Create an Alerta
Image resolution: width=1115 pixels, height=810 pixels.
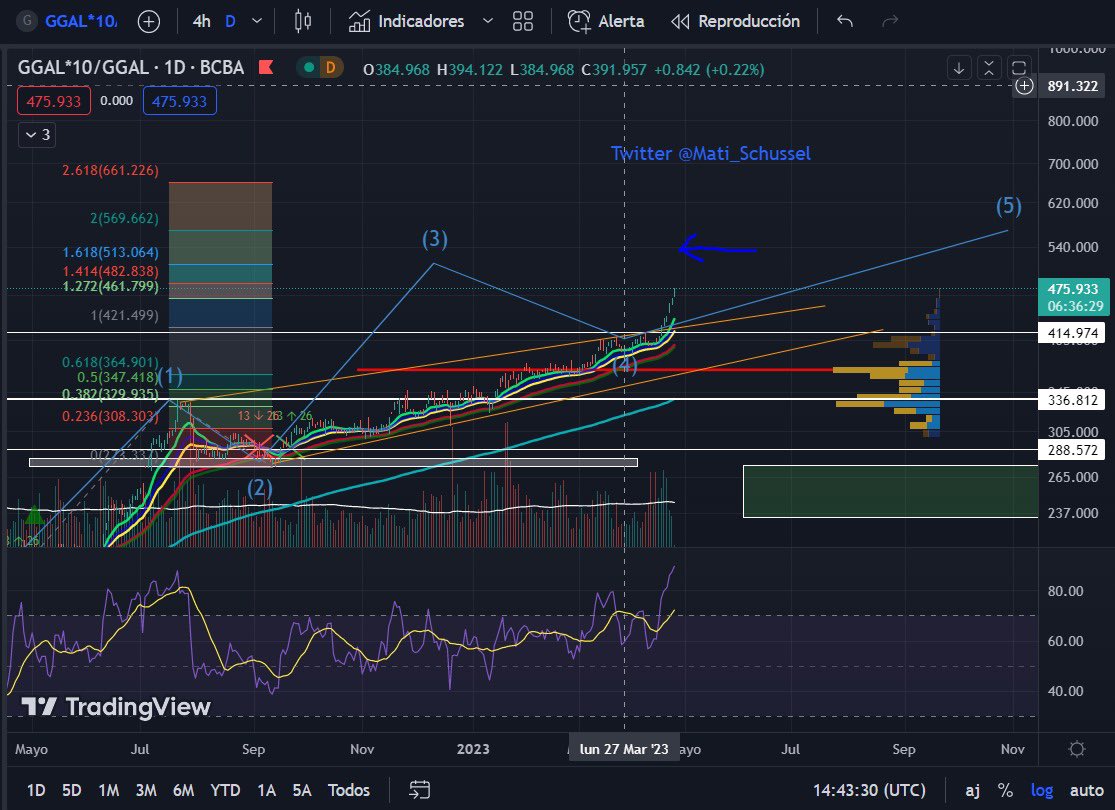click(606, 21)
